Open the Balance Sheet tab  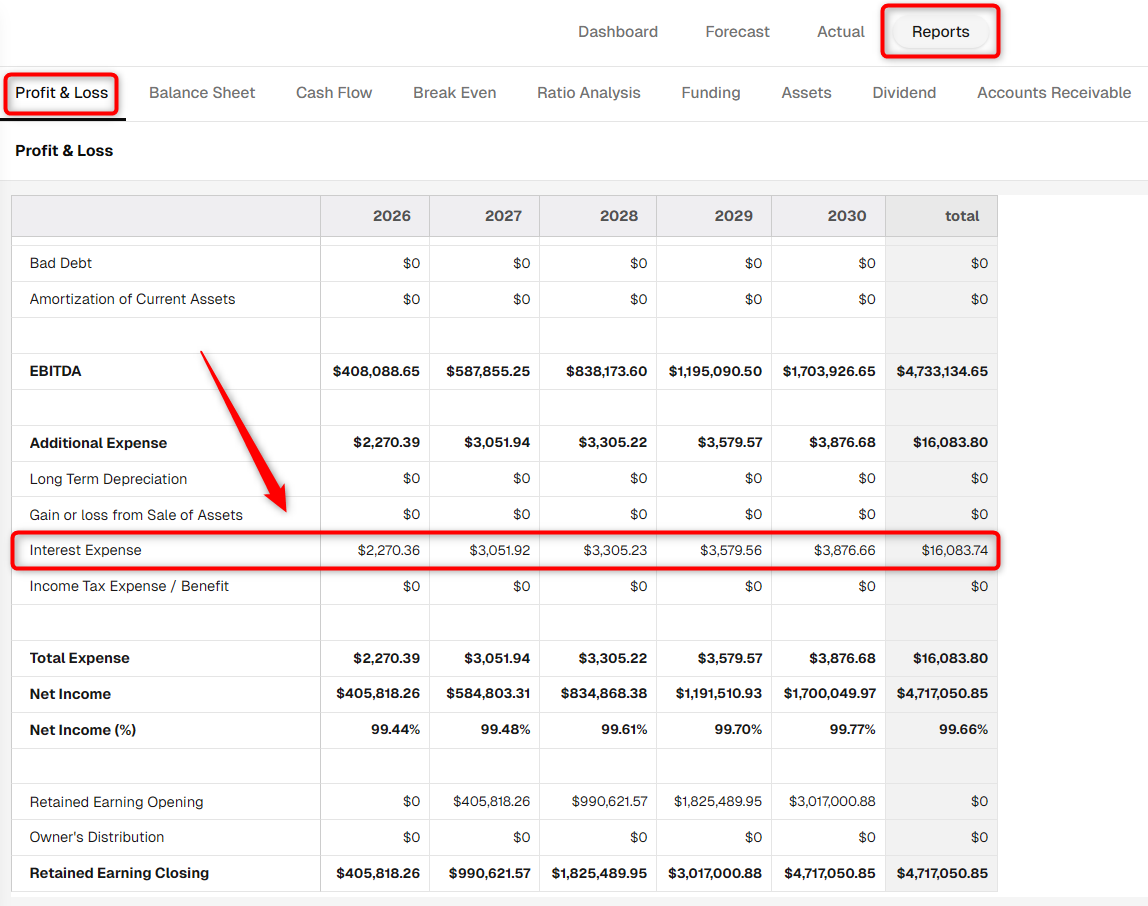point(202,93)
